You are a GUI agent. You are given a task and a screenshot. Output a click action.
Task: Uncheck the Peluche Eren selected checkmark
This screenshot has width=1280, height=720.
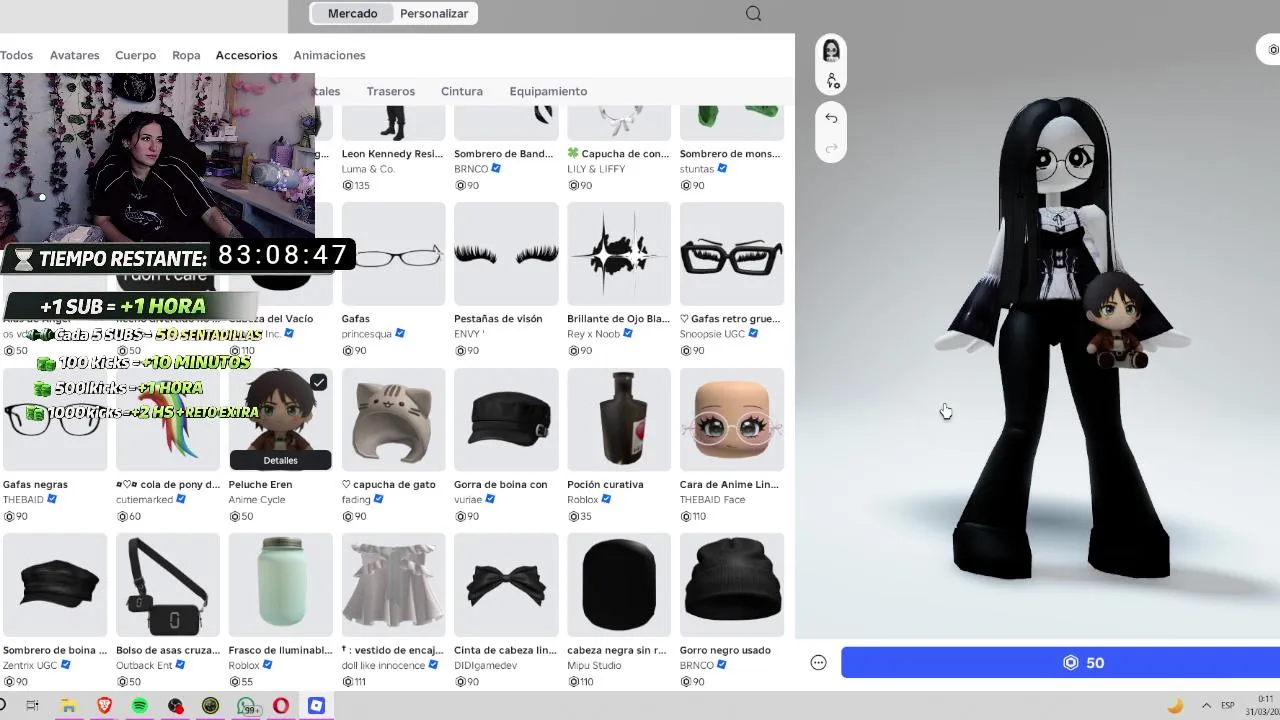click(318, 382)
